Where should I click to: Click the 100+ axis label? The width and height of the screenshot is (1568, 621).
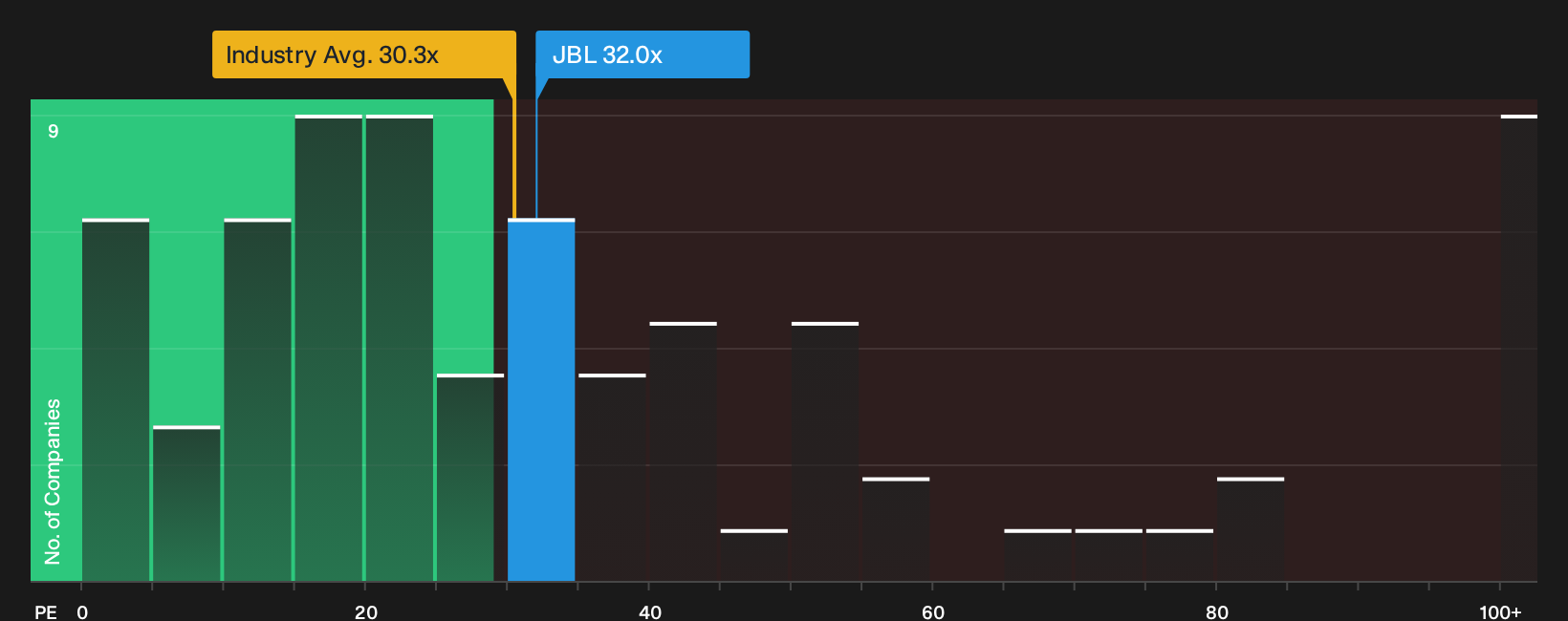1500,611
